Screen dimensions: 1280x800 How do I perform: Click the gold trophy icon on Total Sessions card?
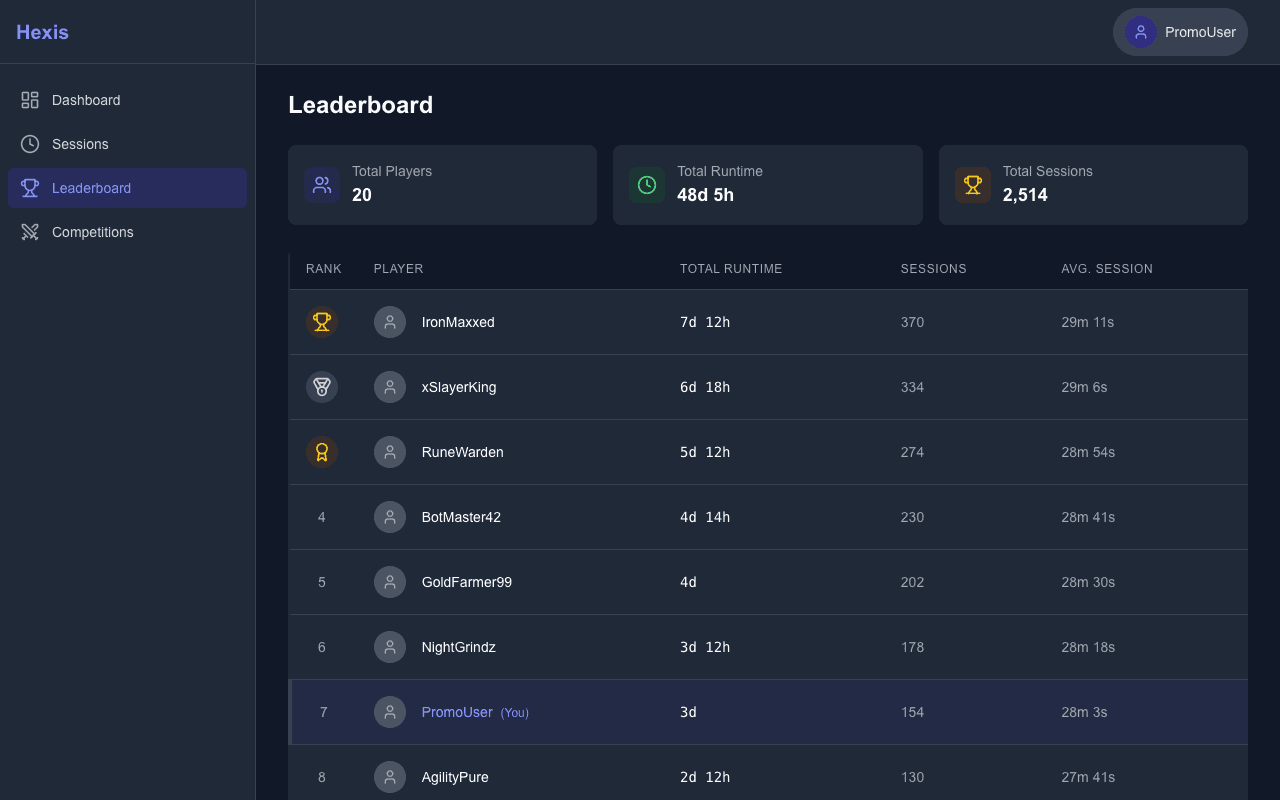click(x=973, y=185)
